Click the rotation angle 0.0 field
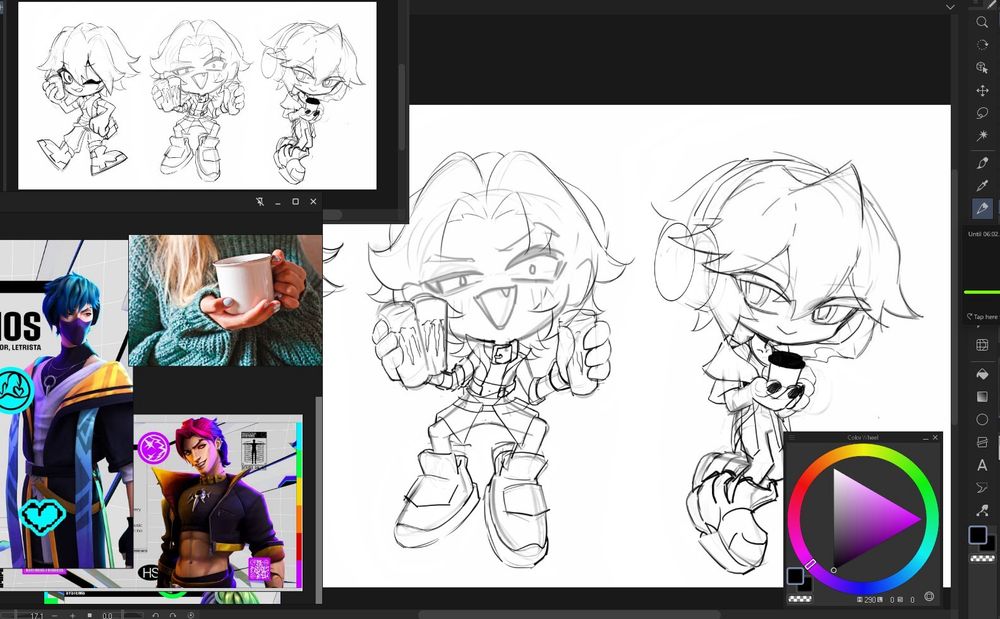The image size is (1000, 619). click(x=107, y=615)
